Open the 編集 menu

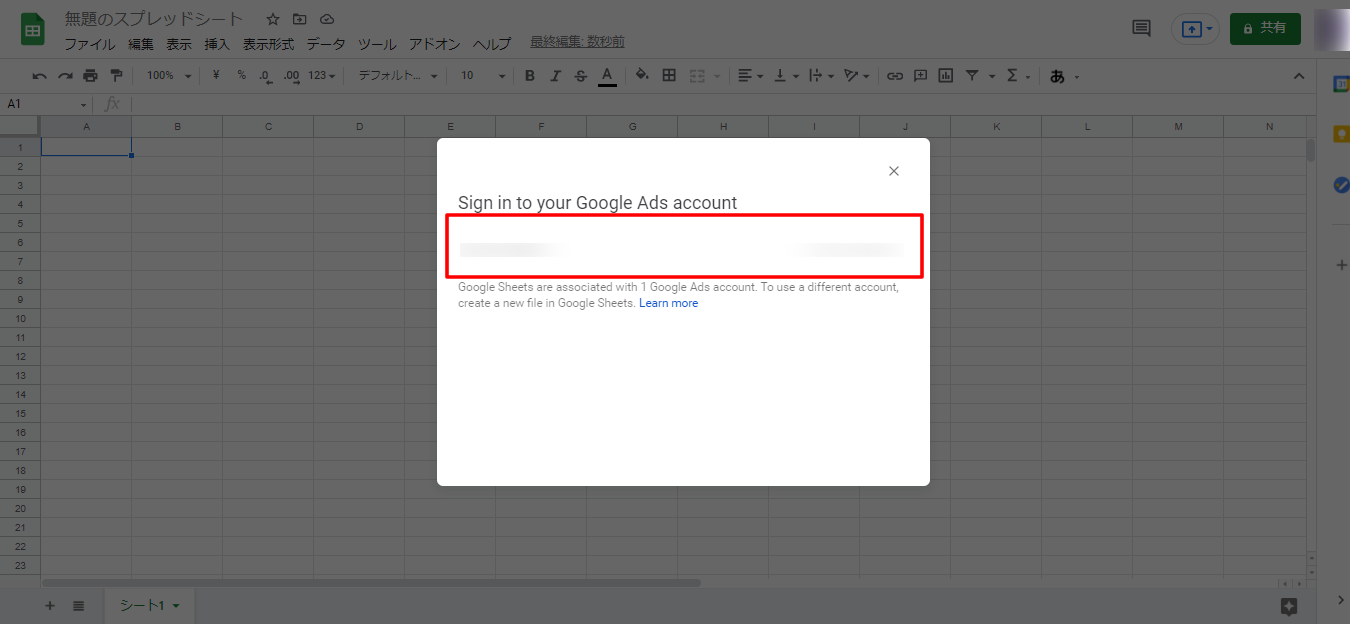141,44
